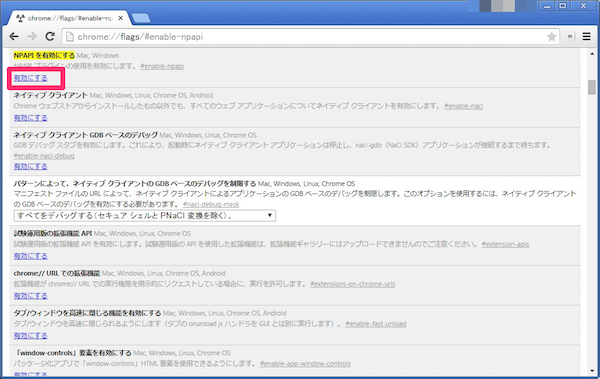The width and height of the screenshot is (600, 379).
Task: Focus the address bar showing chrome://flags/#enable-npapi
Action: coord(310,37)
